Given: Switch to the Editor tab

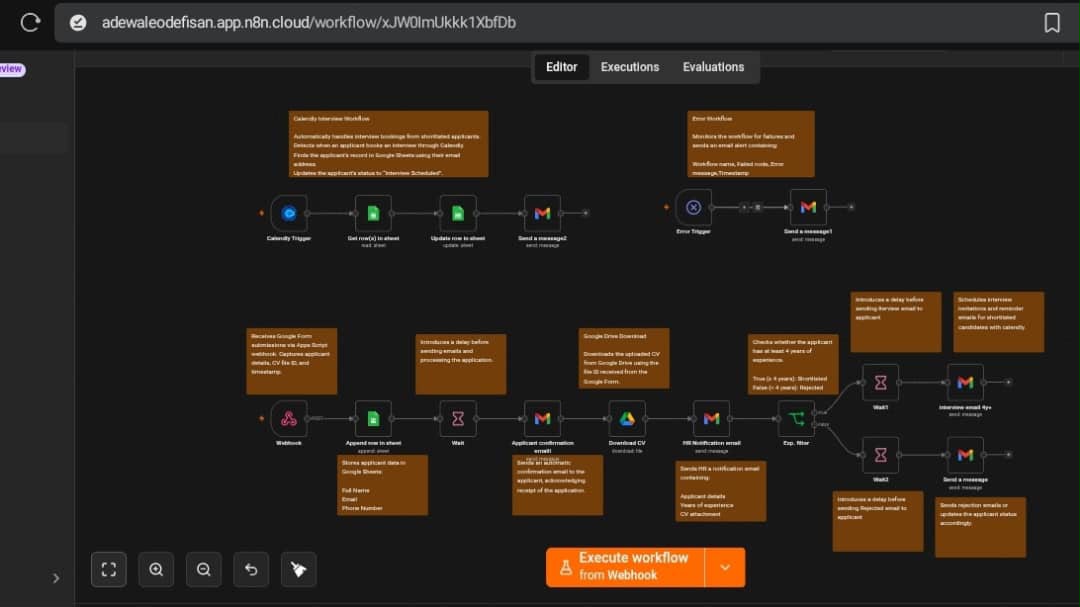Looking at the screenshot, I should [561, 67].
